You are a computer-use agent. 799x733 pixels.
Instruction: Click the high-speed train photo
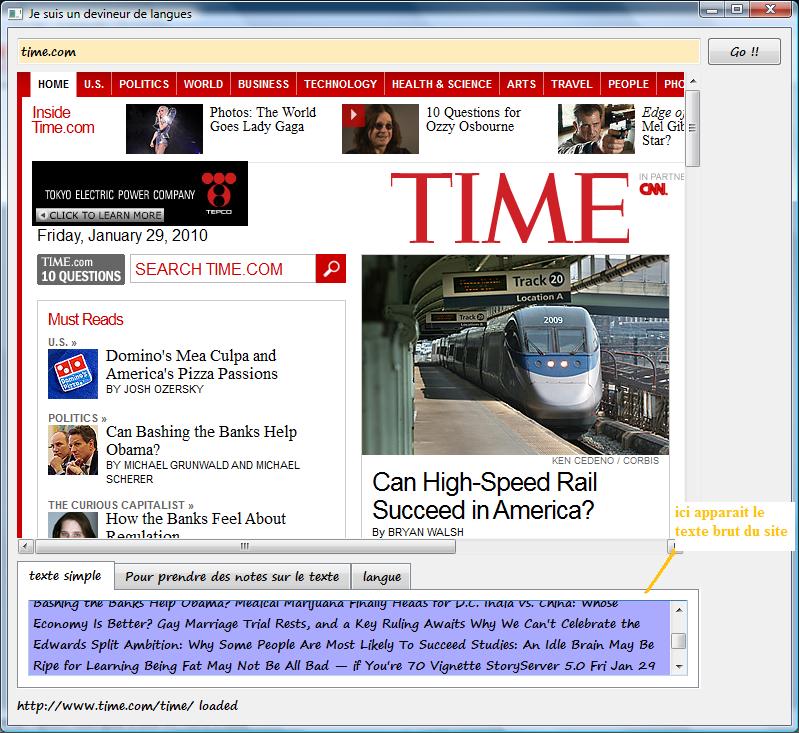tap(515, 355)
